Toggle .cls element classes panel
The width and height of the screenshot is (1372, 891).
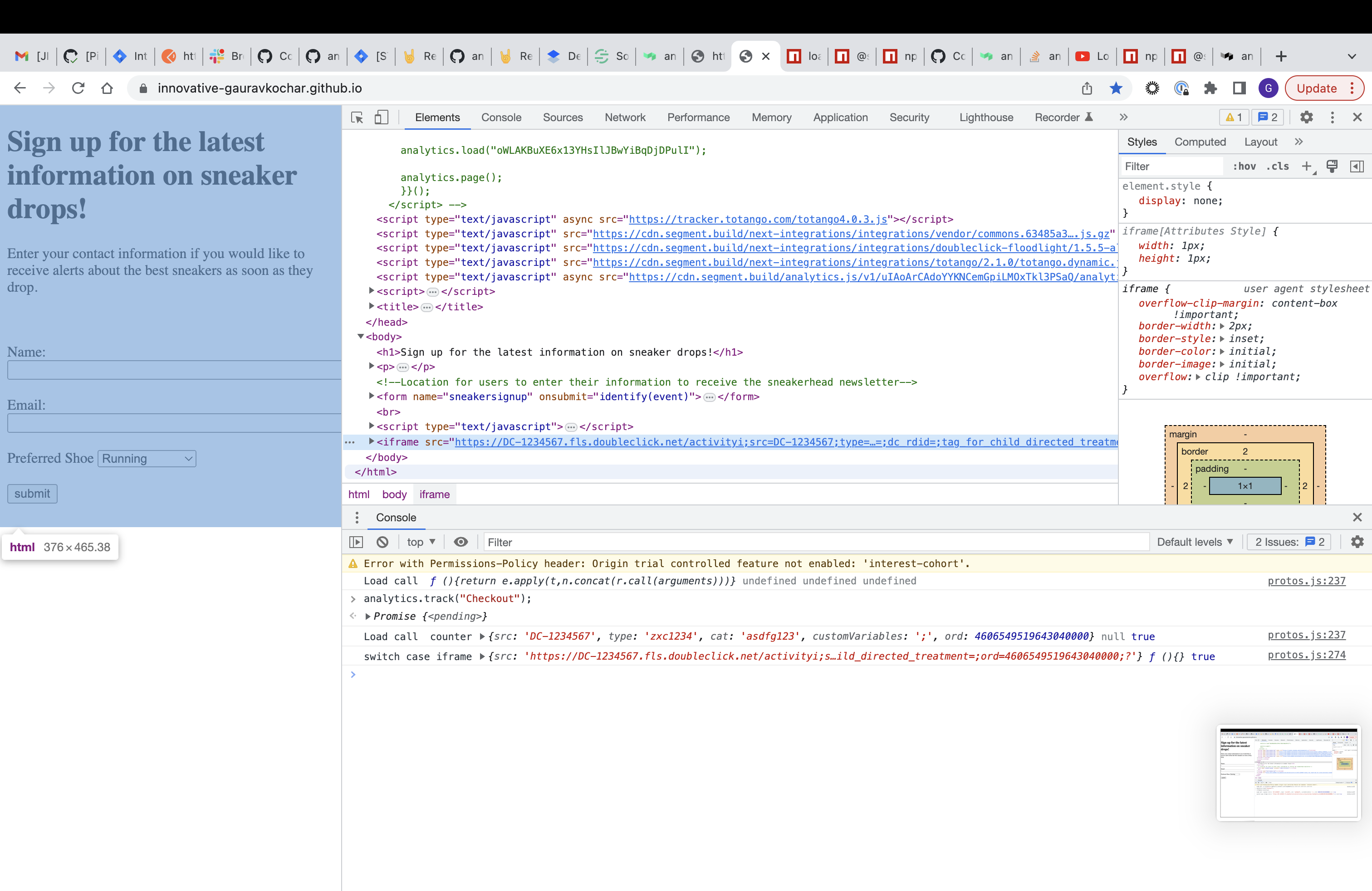[x=1278, y=166]
